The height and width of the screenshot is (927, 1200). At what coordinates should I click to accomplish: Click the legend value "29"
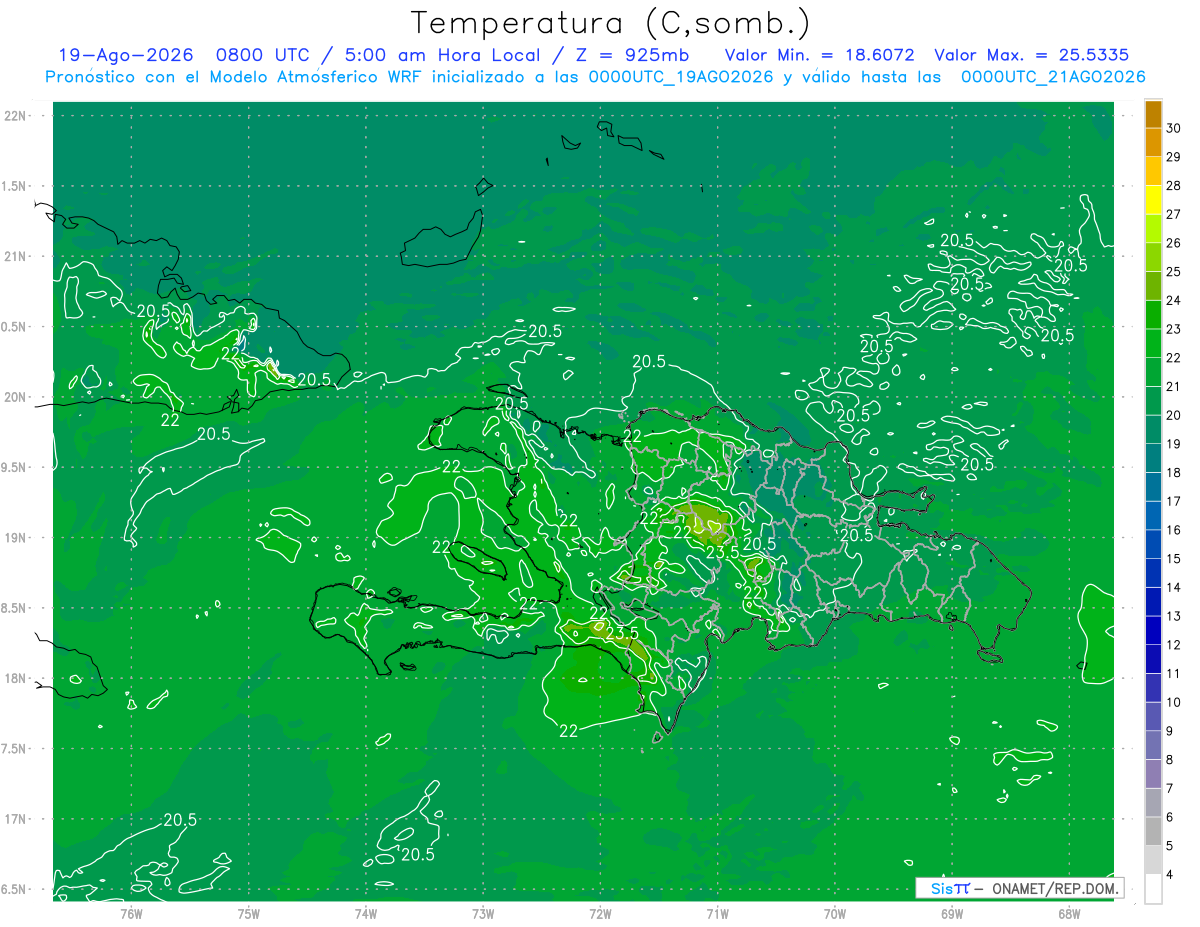coord(1174,157)
